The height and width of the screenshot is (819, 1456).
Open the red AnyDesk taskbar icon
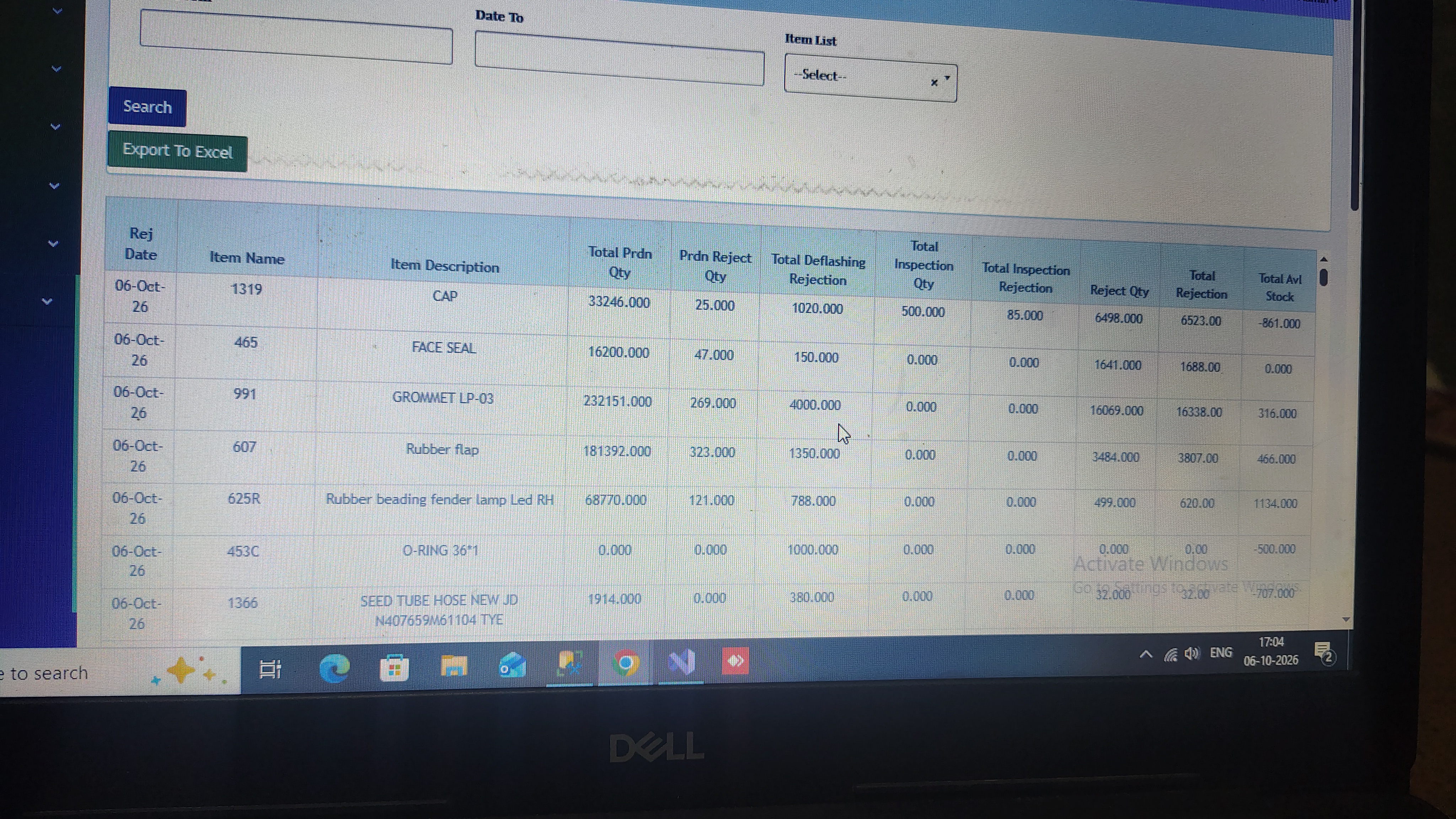(x=735, y=661)
